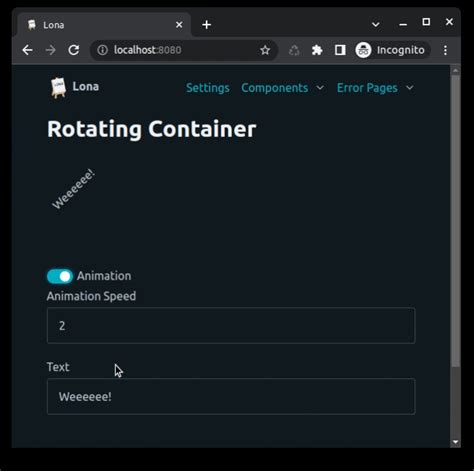Image resolution: width=474 pixels, height=471 pixels.
Task: Bookmark this page with the star icon
Action: (x=265, y=50)
